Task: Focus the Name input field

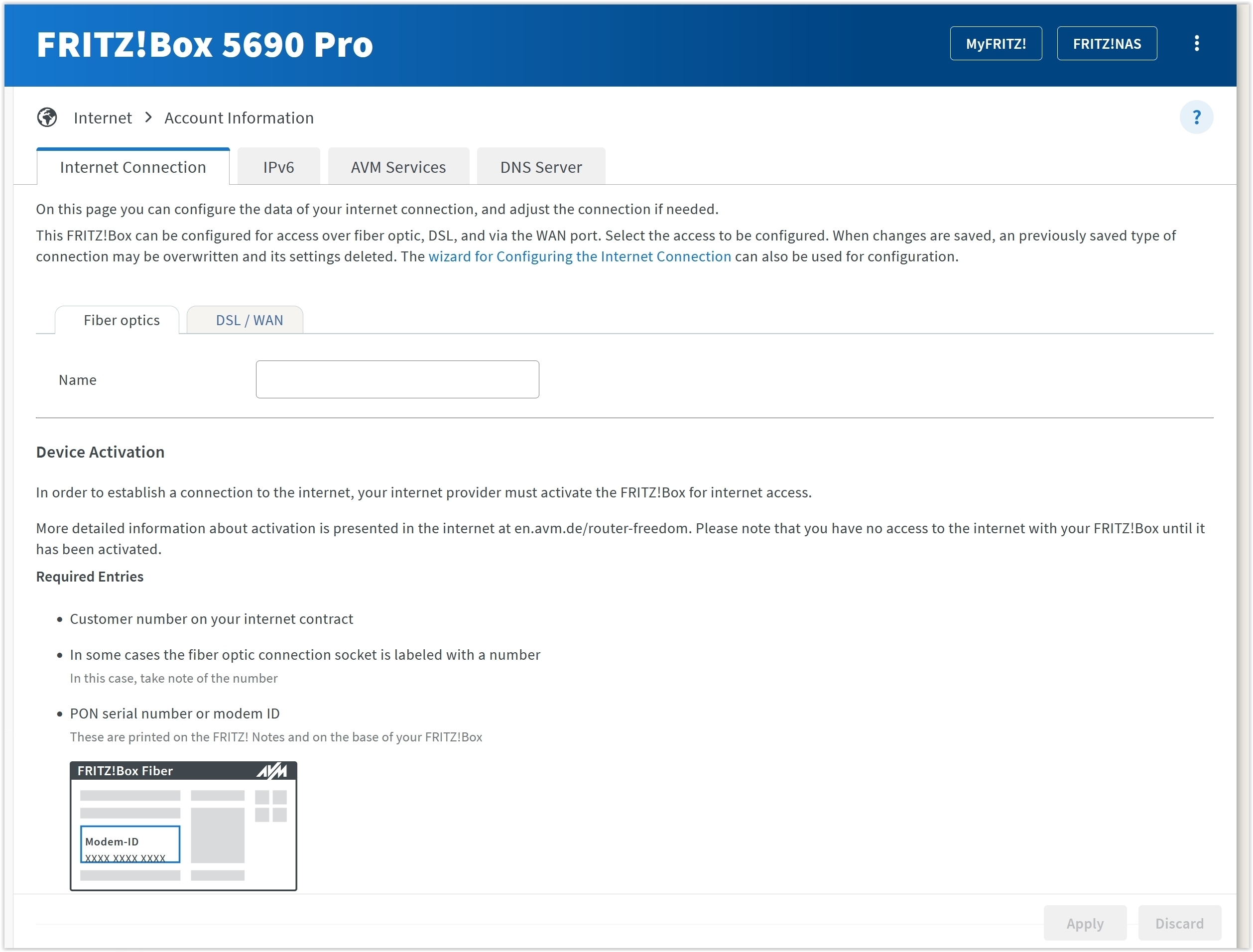Action: pyautogui.click(x=397, y=379)
